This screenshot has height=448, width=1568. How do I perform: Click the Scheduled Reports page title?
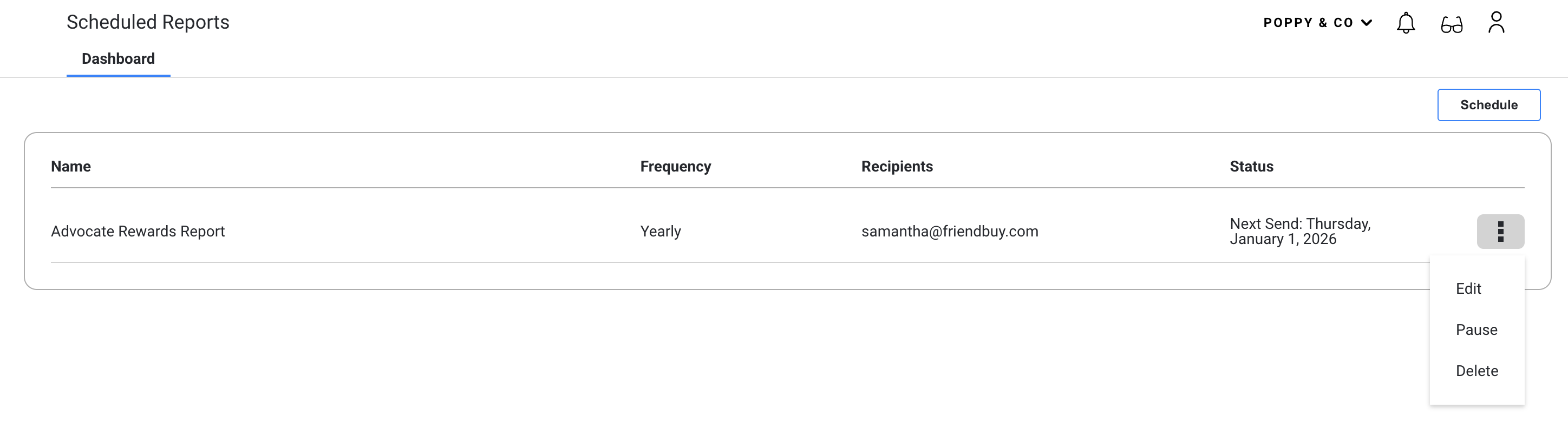[148, 23]
